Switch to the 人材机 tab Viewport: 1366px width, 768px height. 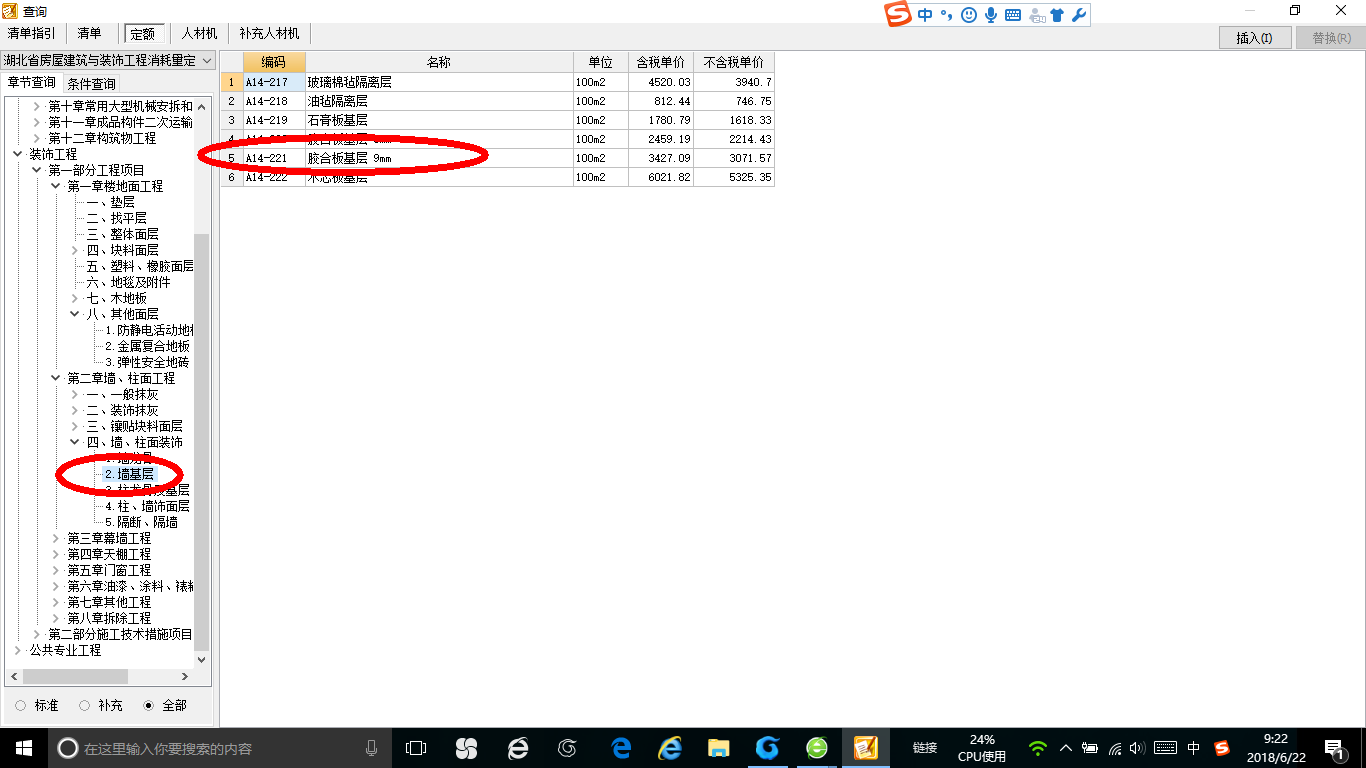click(x=199, y=34)
